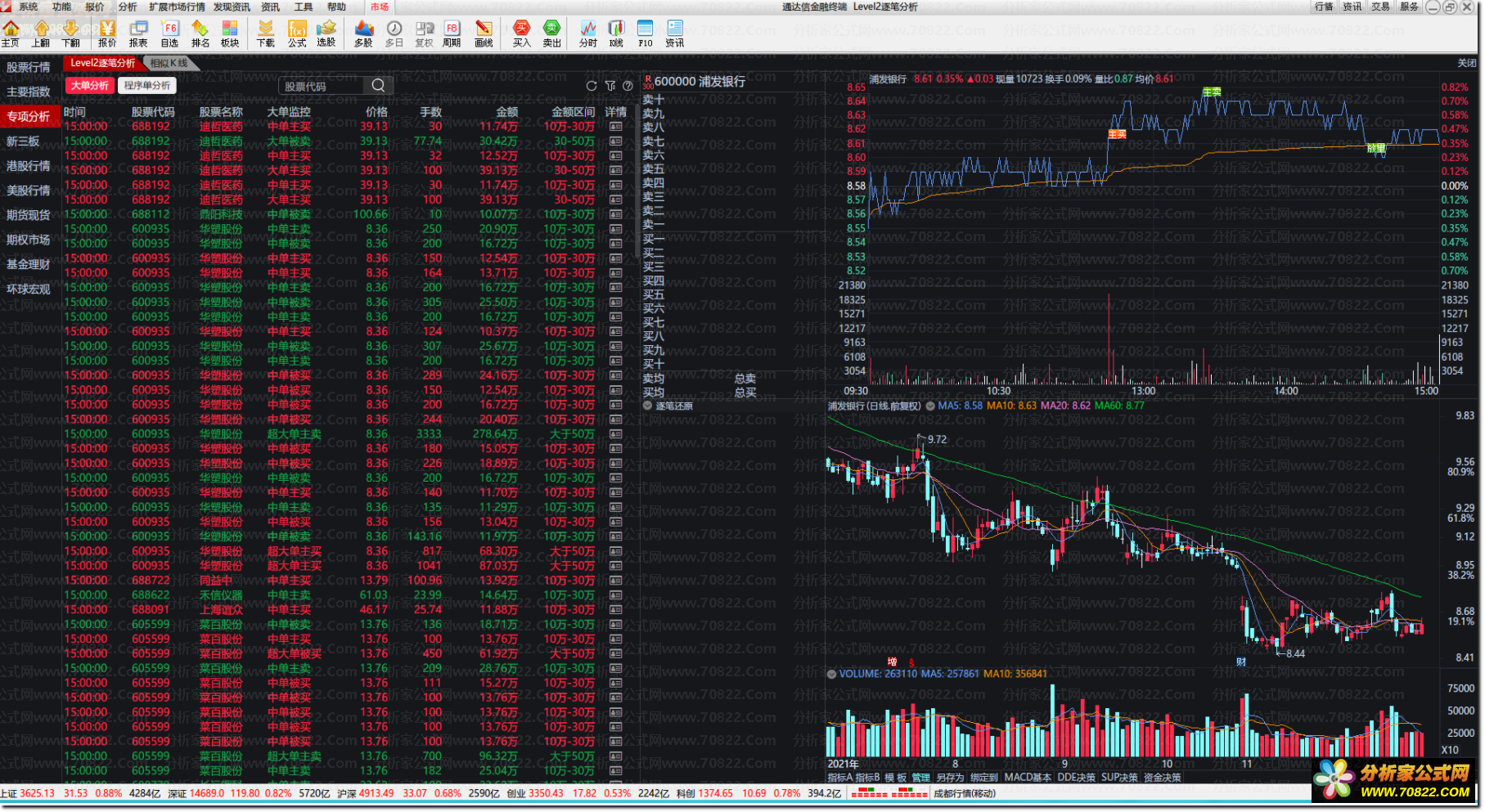Toggle 大单分析 analysis mode
Screen dimensions: 1485x812
(x=90, y=85)
